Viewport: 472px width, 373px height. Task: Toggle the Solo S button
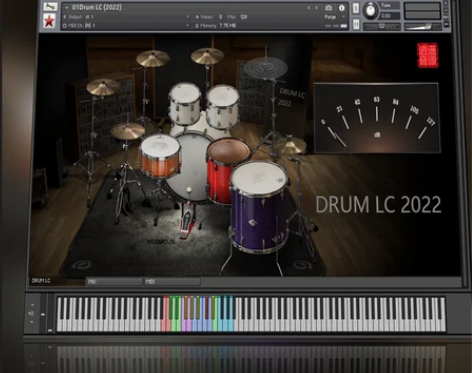pyautogui.click(x=356, y=8)
